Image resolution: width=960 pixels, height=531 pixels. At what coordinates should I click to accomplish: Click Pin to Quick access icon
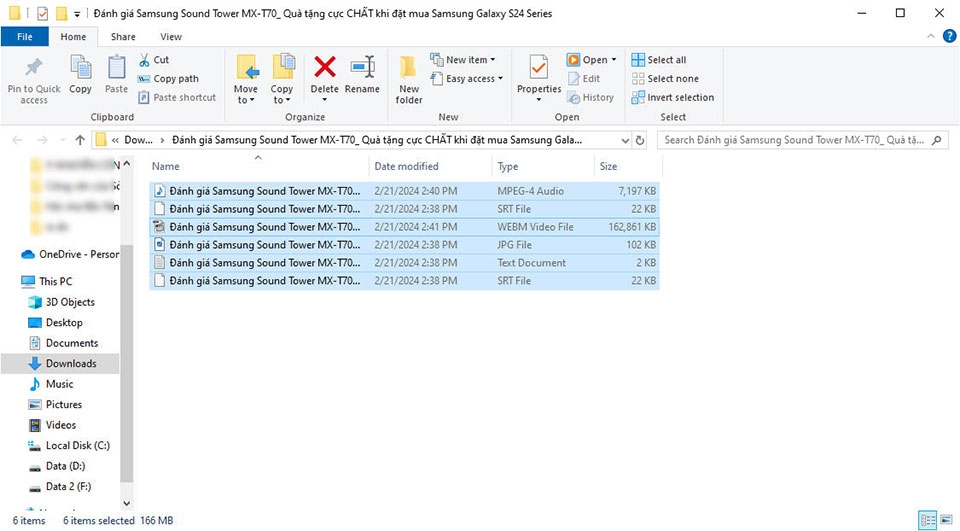point(34,67)
